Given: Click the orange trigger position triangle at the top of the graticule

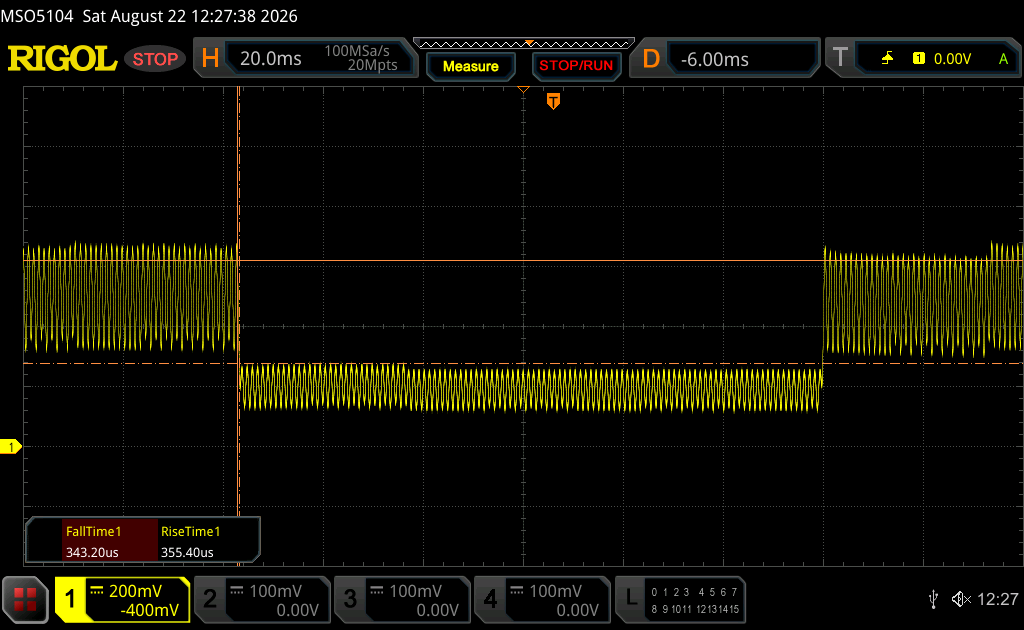Looking at the screenshot, I should 523,89.
